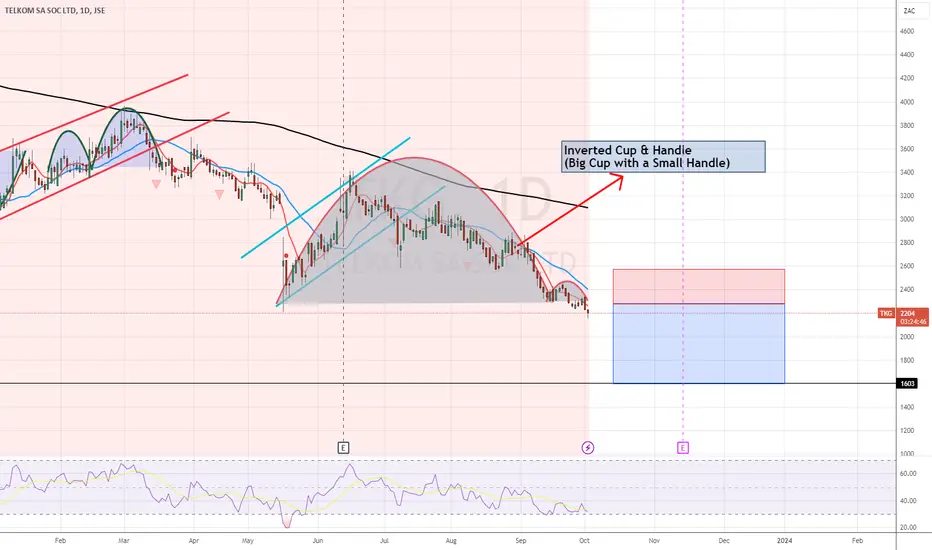Click the Apr label on time axis
Viewport: 932px width, 550px height.
194,540
